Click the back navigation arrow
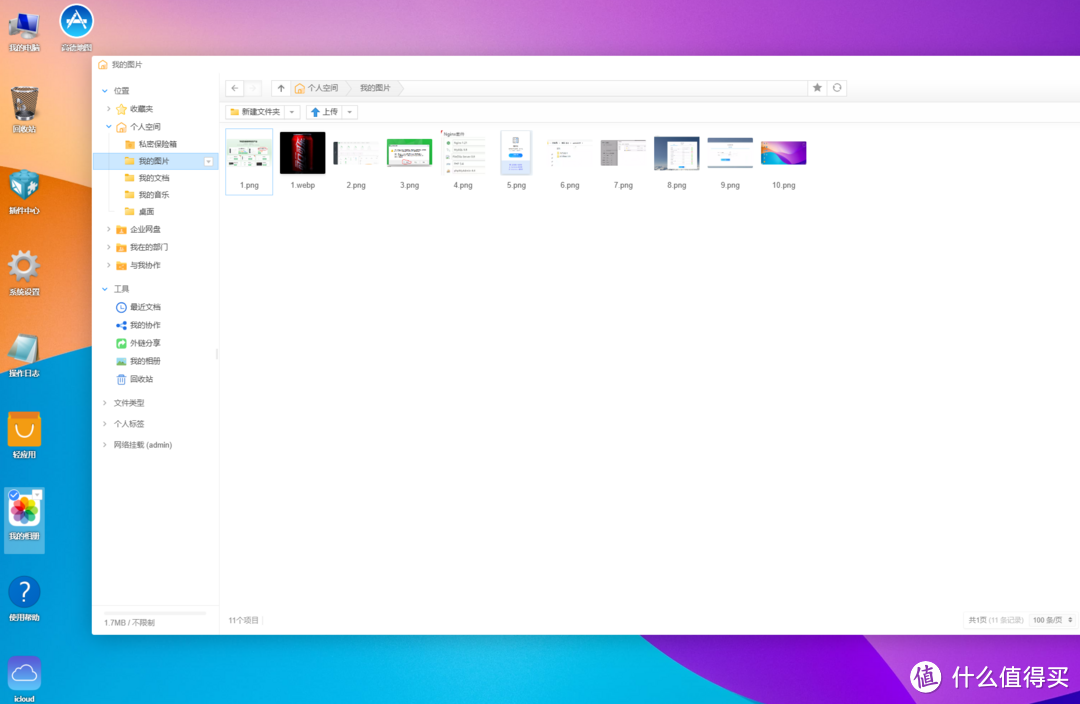Viewport: 1080px width, 704px height. click(x=234, y=88)
